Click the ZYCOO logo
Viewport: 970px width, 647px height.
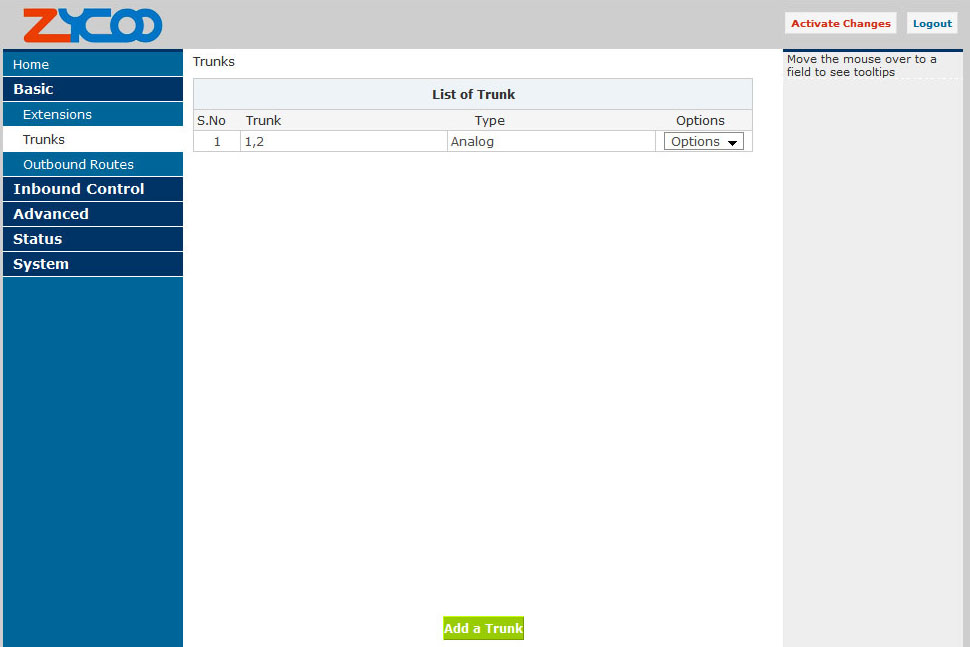[x=92, y=25]
